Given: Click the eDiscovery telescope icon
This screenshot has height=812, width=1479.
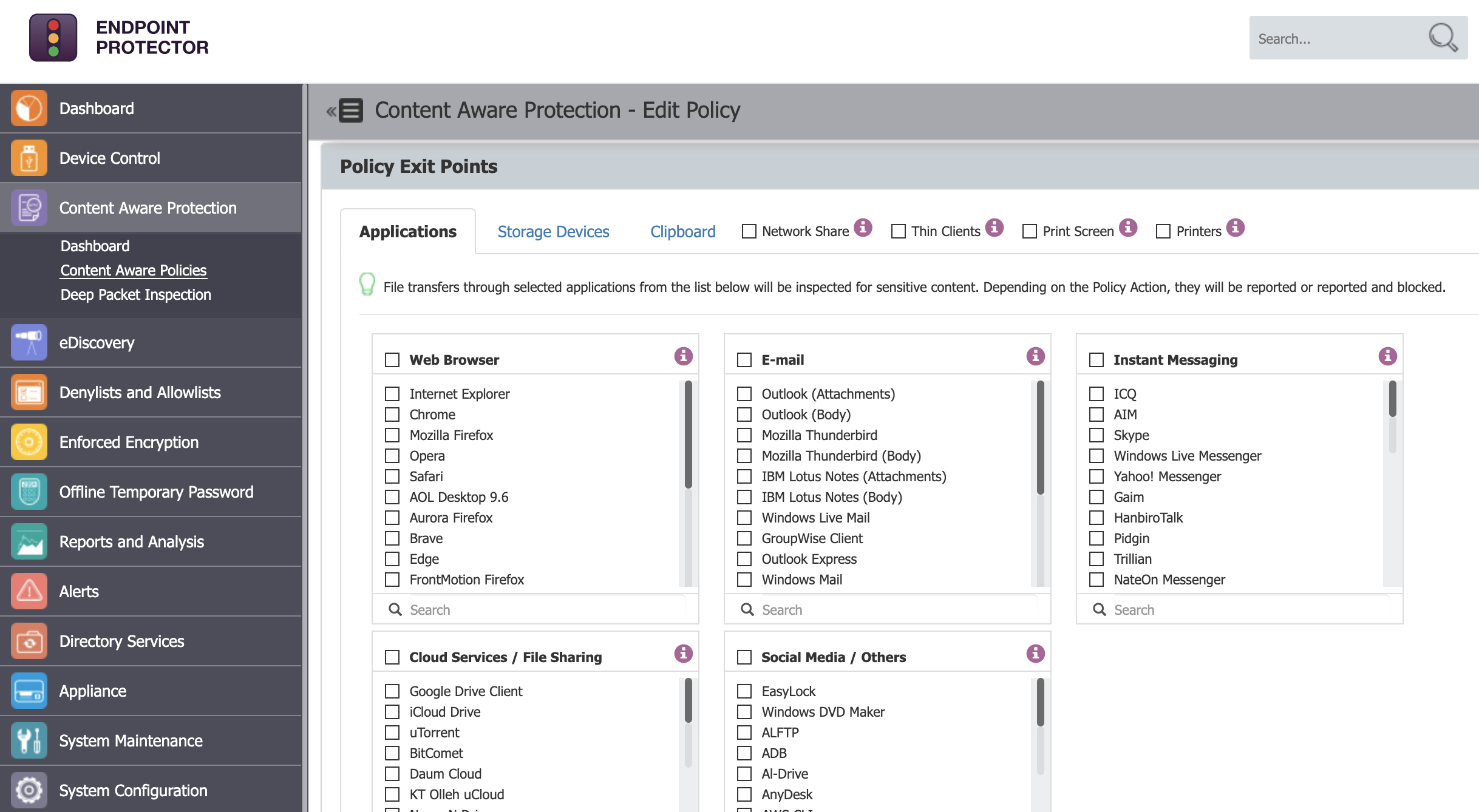Looking at the screenshot, I should point(29,342).
